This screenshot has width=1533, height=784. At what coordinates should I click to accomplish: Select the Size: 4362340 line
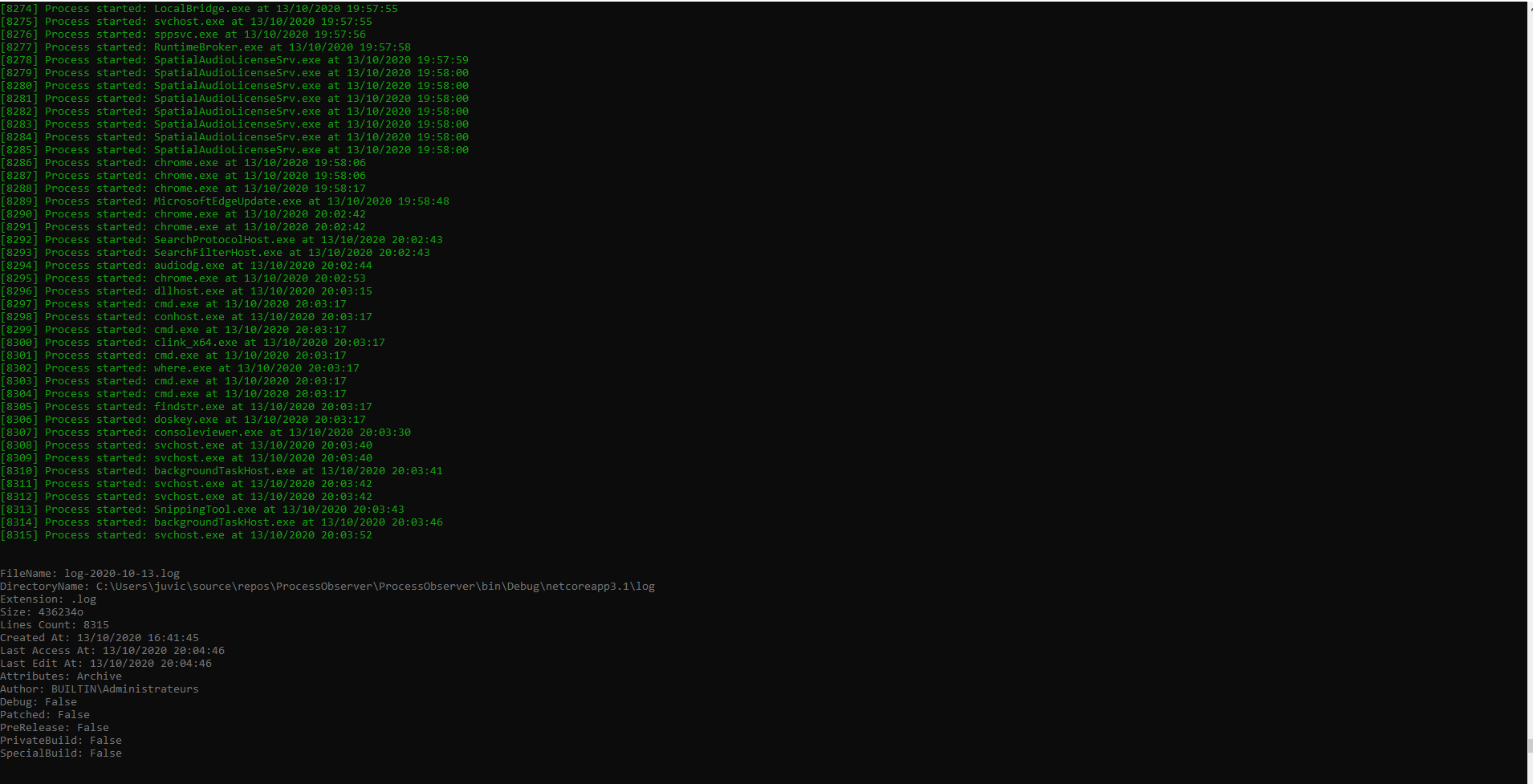[x=42, y=612]
